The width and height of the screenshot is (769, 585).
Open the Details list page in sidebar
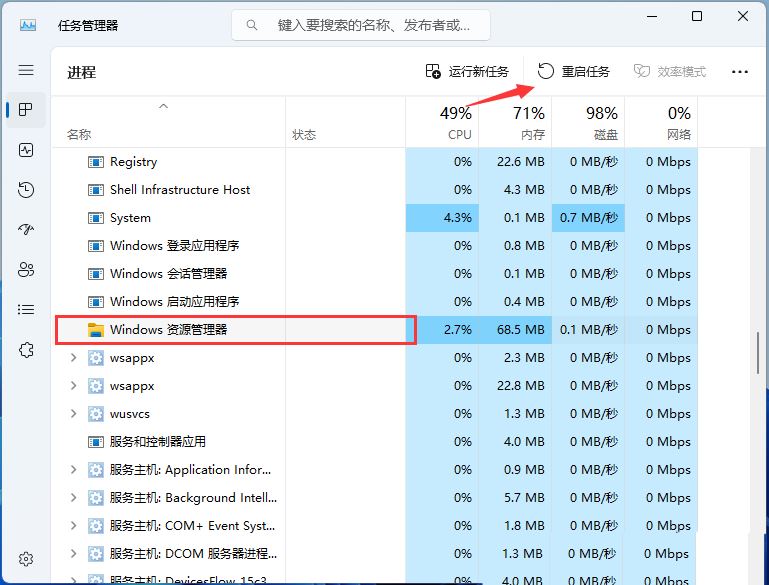click(x=26, y=310)
